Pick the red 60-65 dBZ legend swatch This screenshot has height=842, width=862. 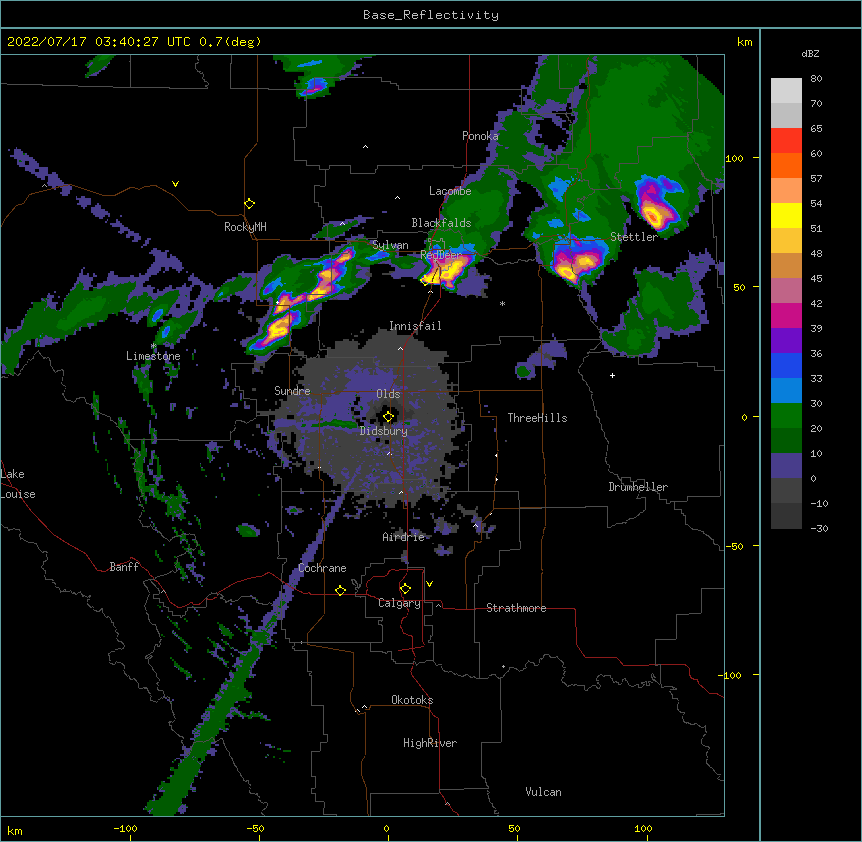(x=786, y=141)
